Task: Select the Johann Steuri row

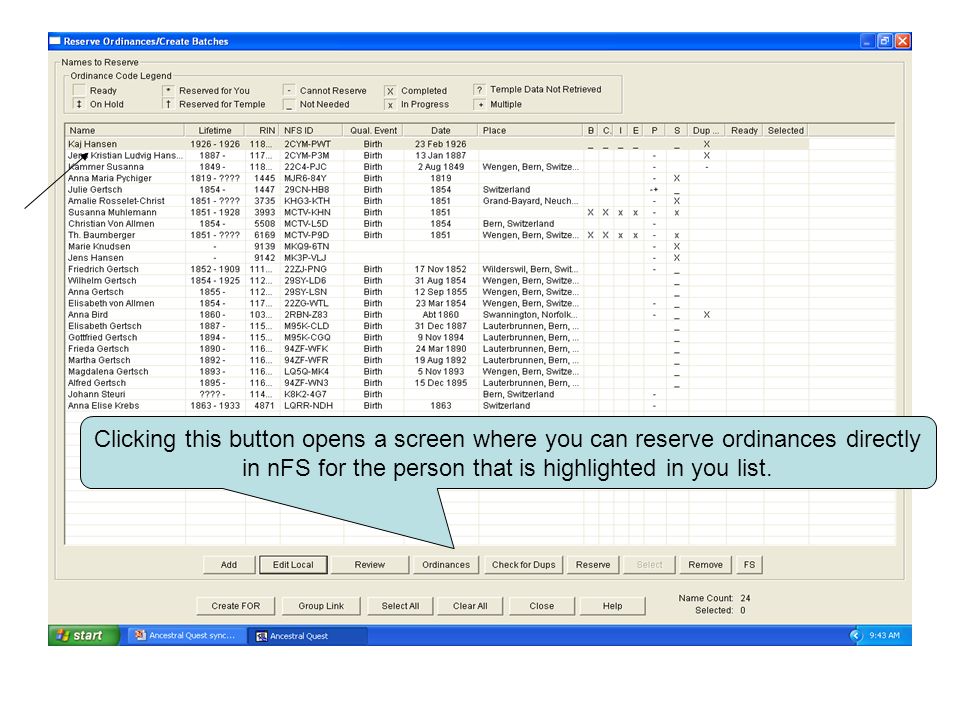Action: (x=437, y=394)
